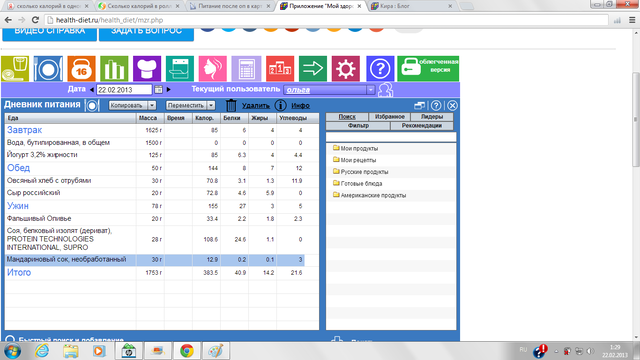Select Мандариновый сок row
This screenshot has height=360, width=640.
coord(155,260)
